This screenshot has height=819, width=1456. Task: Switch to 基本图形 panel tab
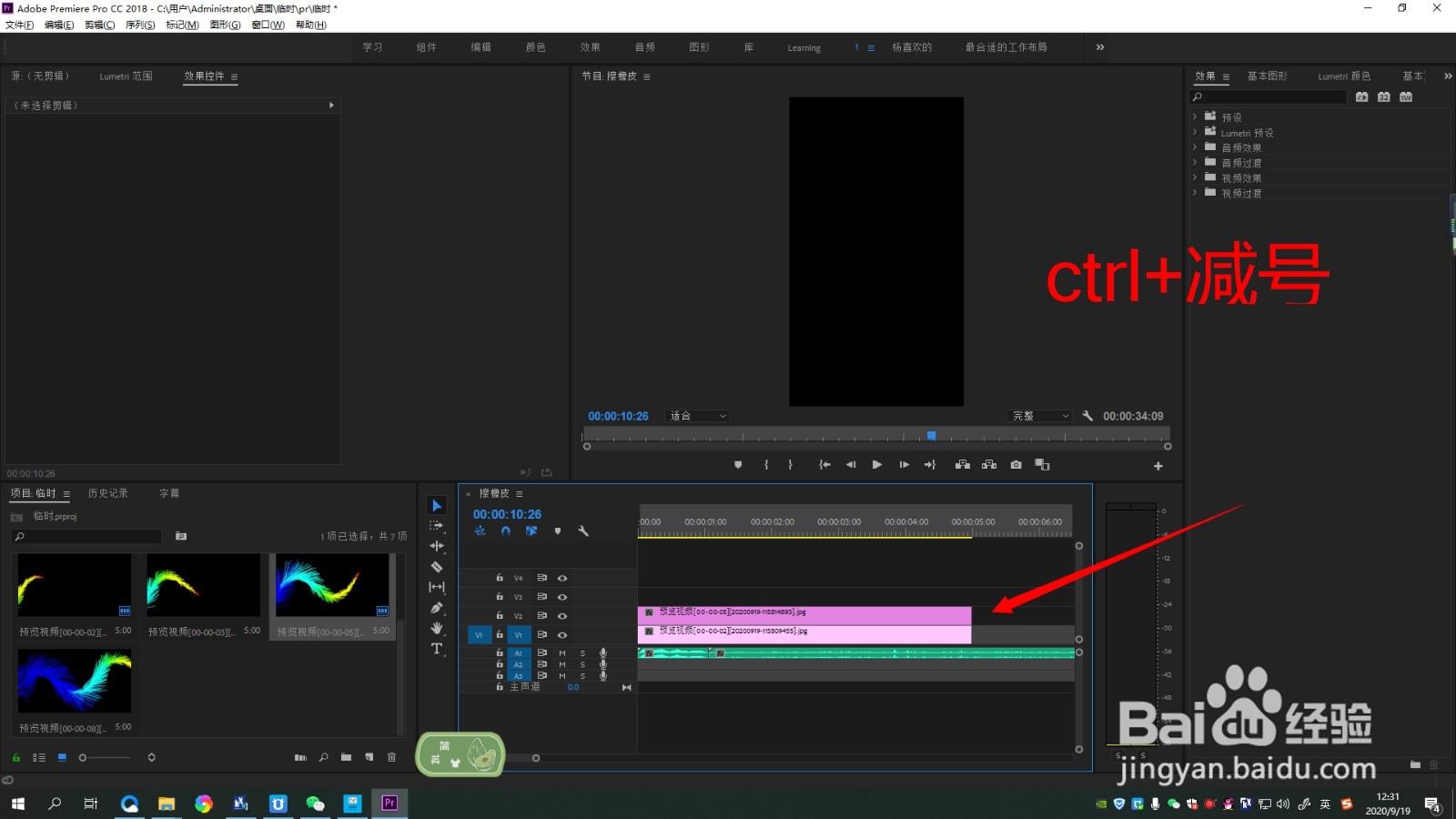coord(1267,76)
